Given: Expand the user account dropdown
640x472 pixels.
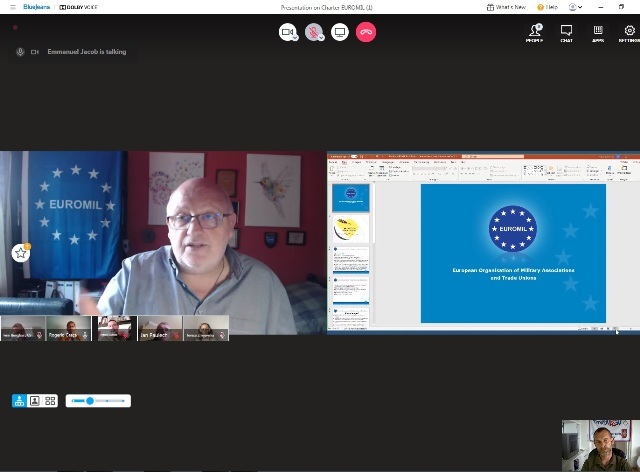Looking at the screenshot, I should click(x=576, y=7).
